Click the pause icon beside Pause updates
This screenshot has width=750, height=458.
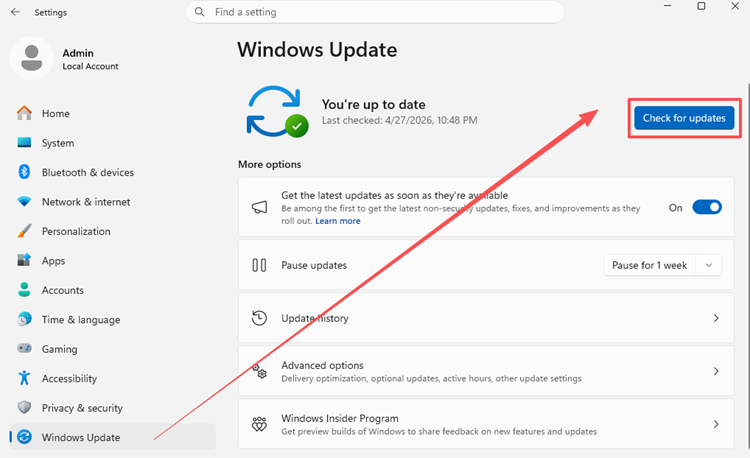pyautogui.click(x=259, y=265)
